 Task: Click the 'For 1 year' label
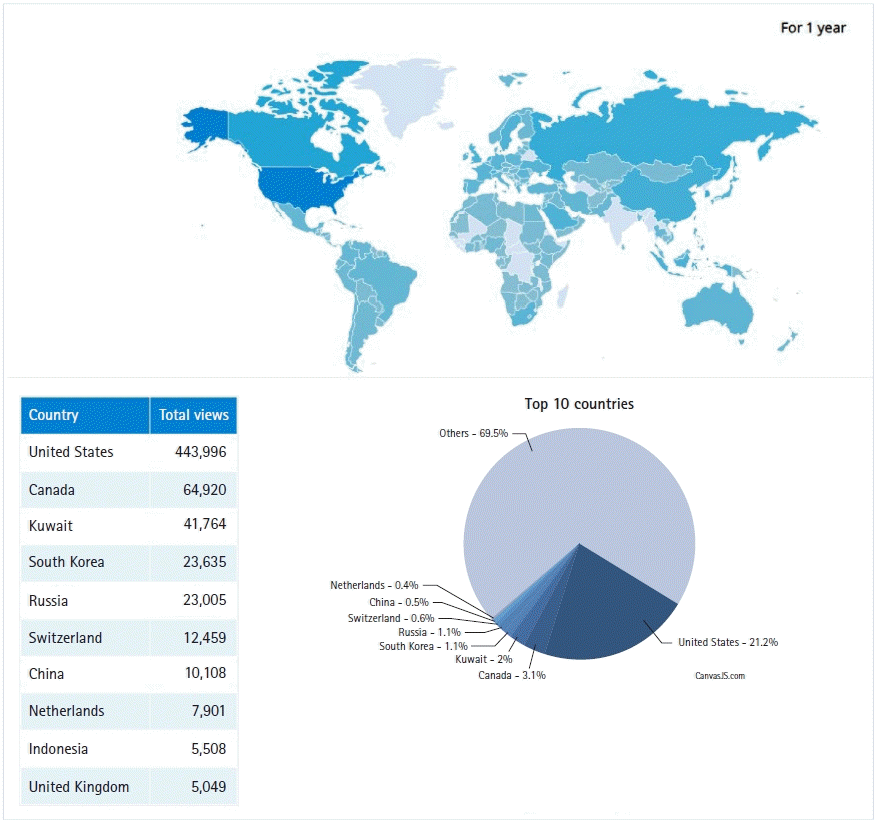813,28
